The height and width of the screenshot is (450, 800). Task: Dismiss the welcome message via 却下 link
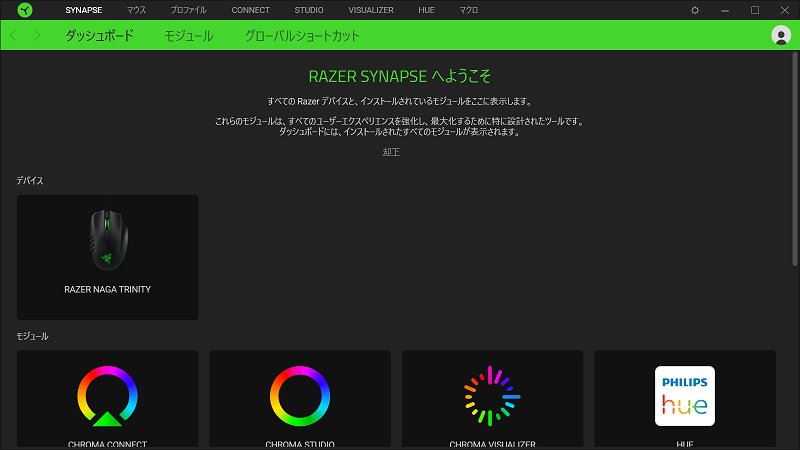coord(391,152)
